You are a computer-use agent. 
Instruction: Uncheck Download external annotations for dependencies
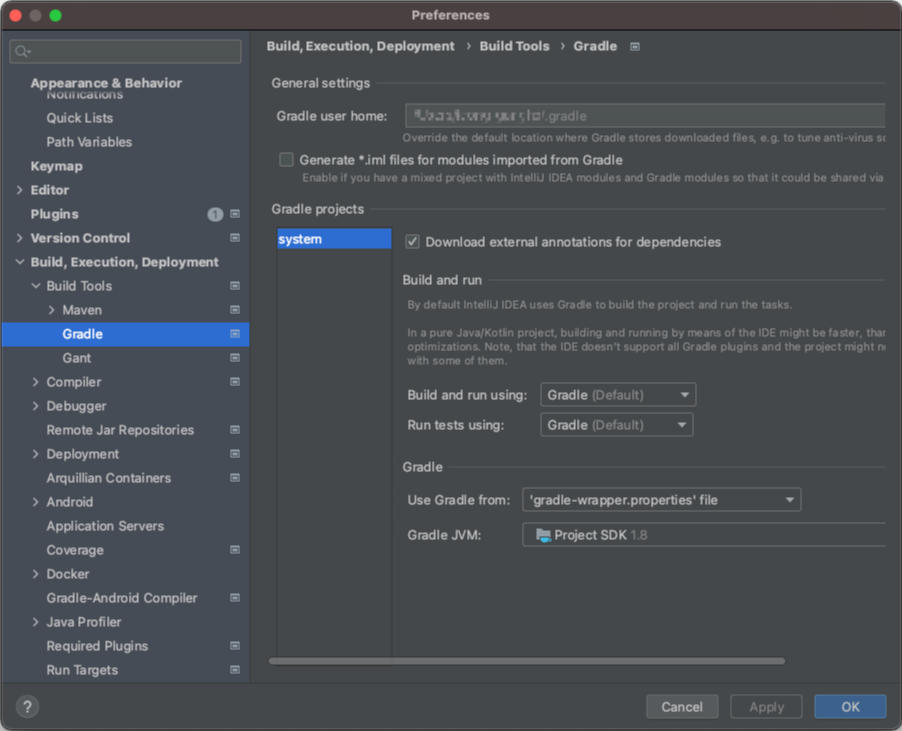[412, 242]
